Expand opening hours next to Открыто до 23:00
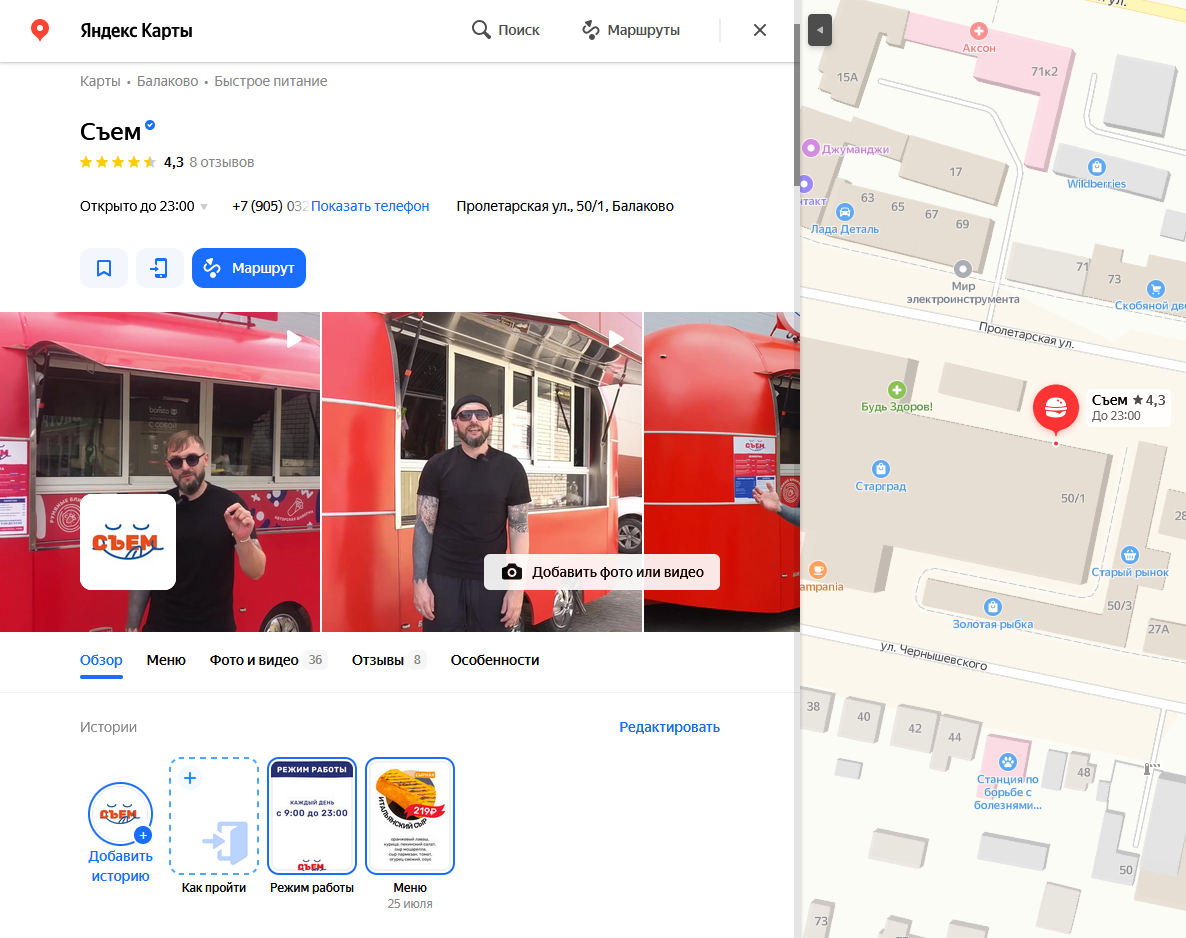 point(204,207)
